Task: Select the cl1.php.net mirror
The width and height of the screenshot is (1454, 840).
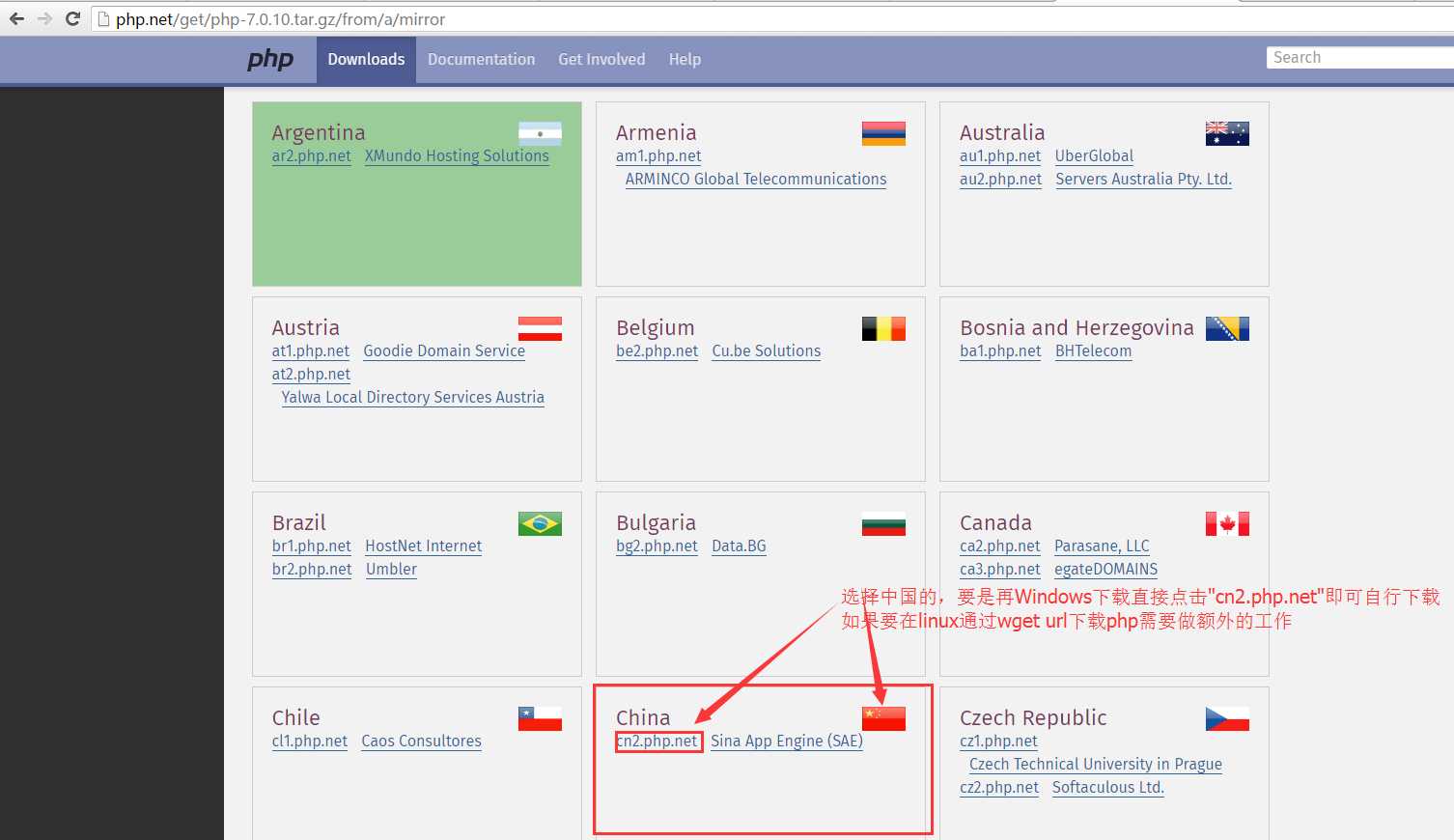Action: 309,741
